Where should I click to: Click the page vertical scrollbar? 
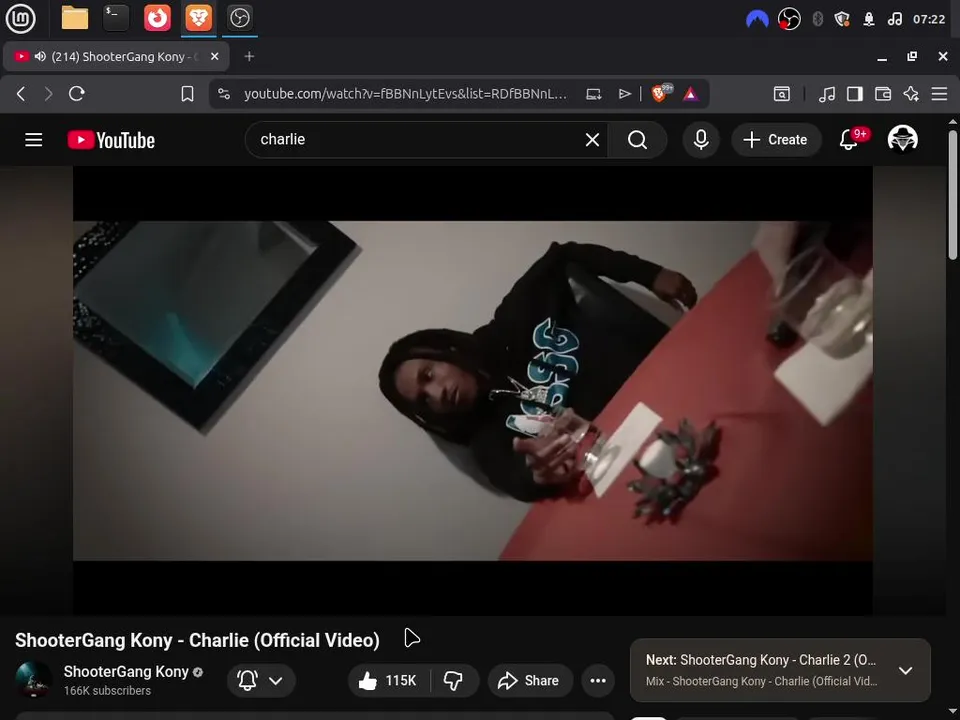pyautogui.click(x=953, y=195)
